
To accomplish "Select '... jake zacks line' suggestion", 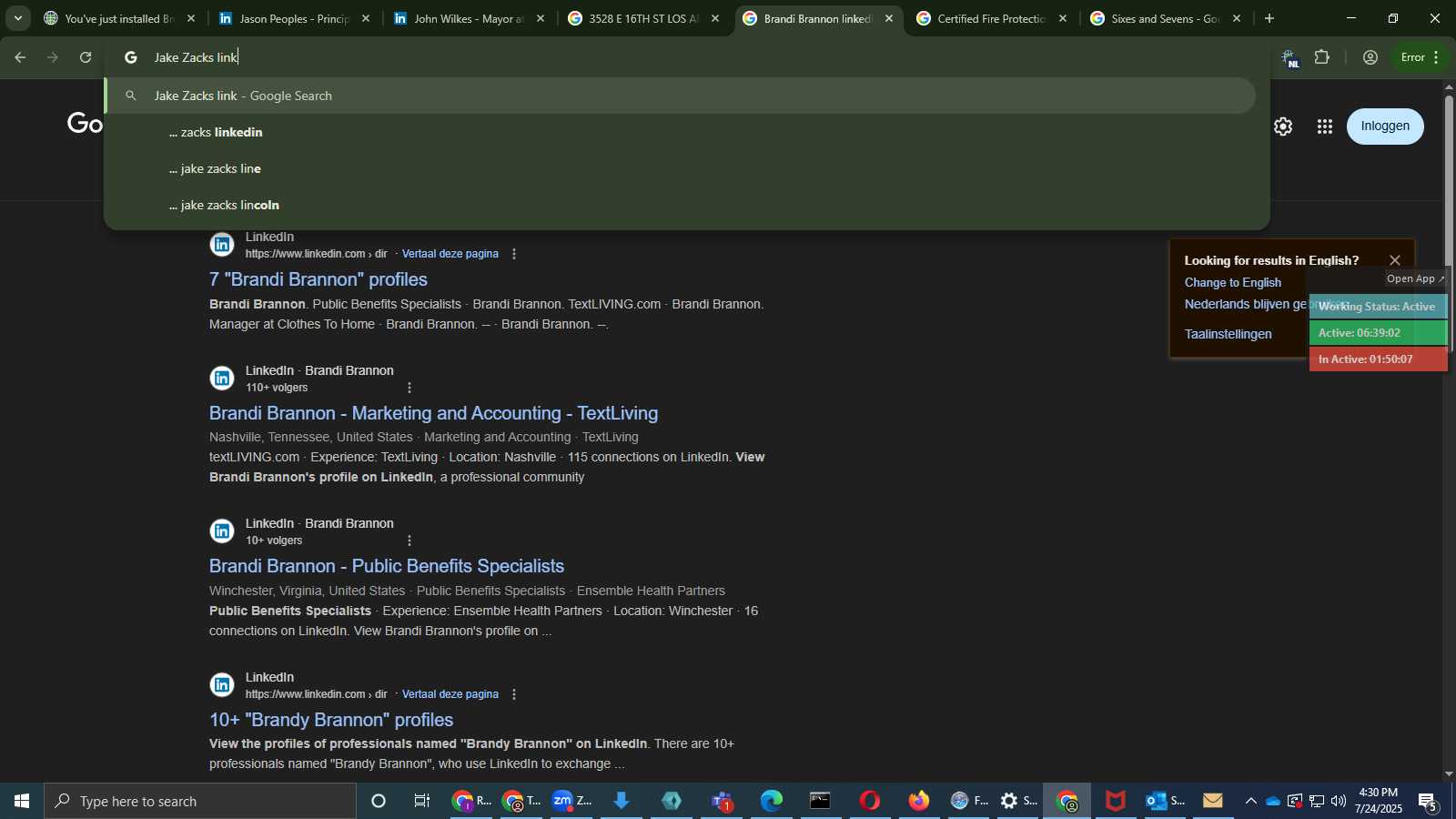I will tap(681, 168).
